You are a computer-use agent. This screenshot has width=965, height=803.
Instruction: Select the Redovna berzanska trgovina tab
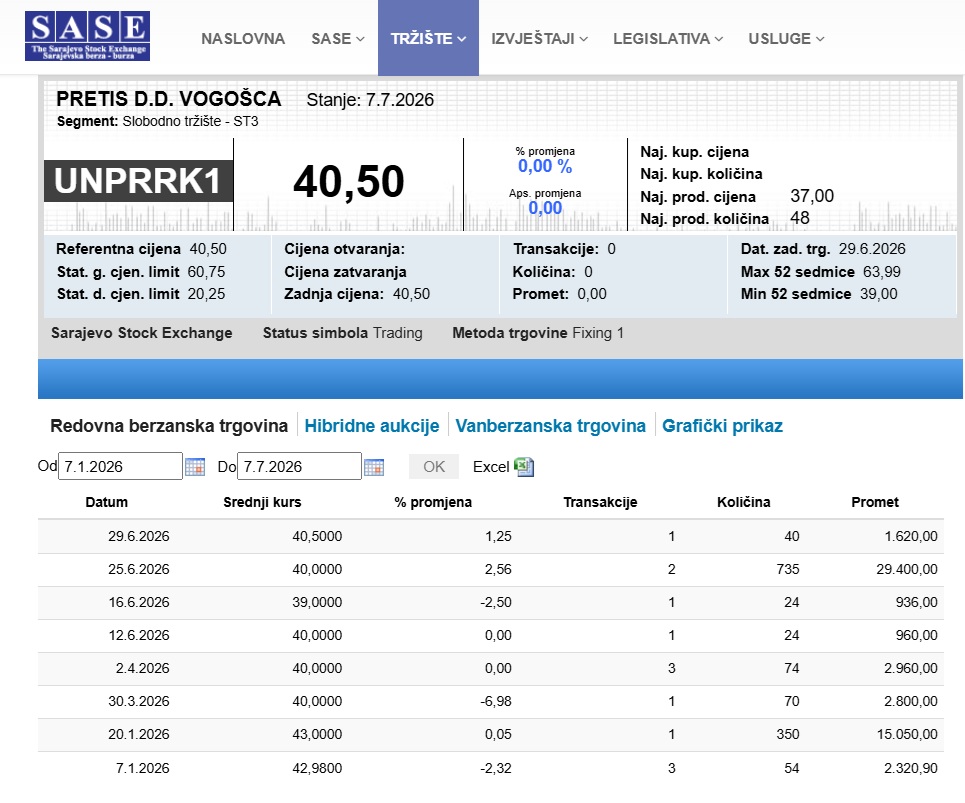tap(169, 426)
